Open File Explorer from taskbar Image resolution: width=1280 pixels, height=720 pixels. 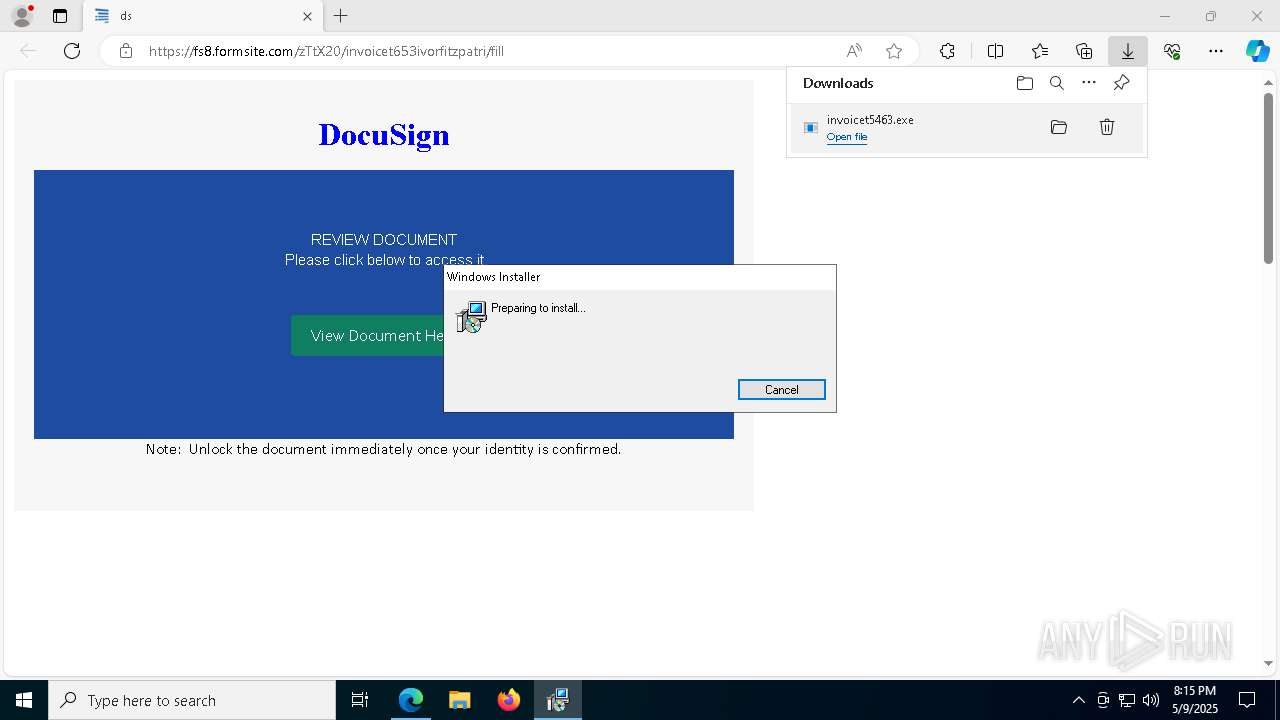point(459,700)
